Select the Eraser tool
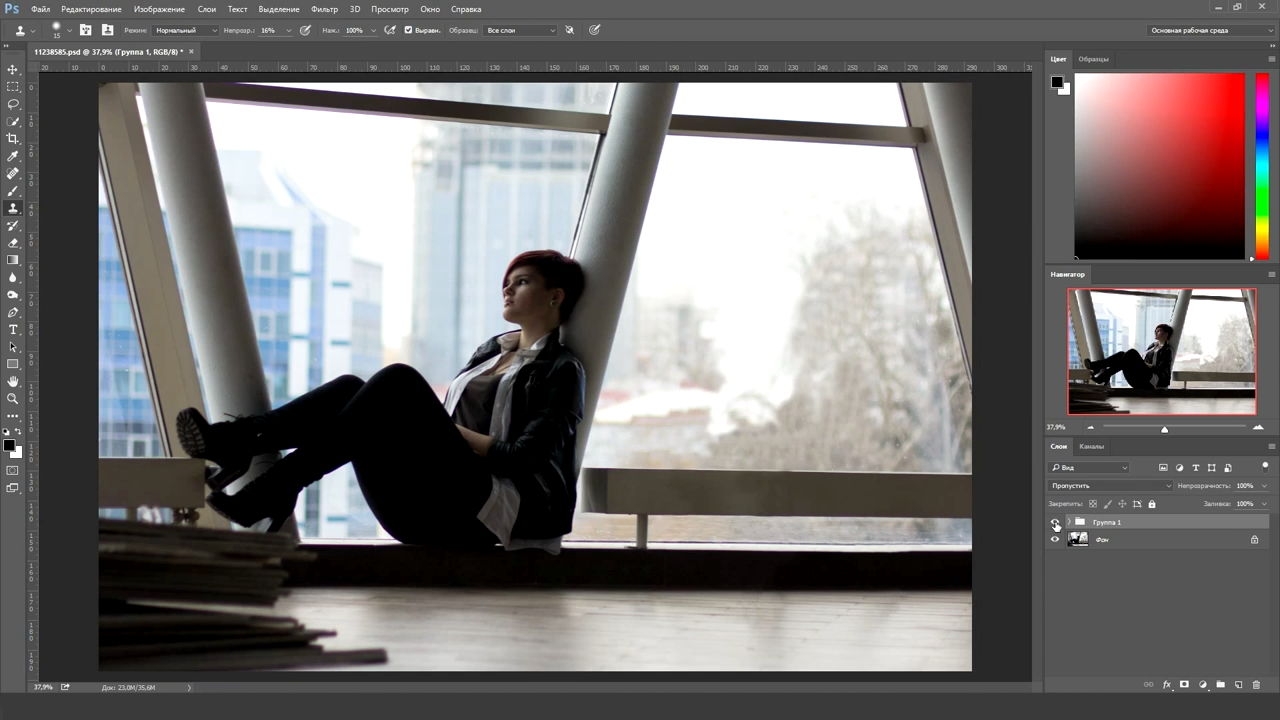The image size is (1280, 720). [13, 243]
